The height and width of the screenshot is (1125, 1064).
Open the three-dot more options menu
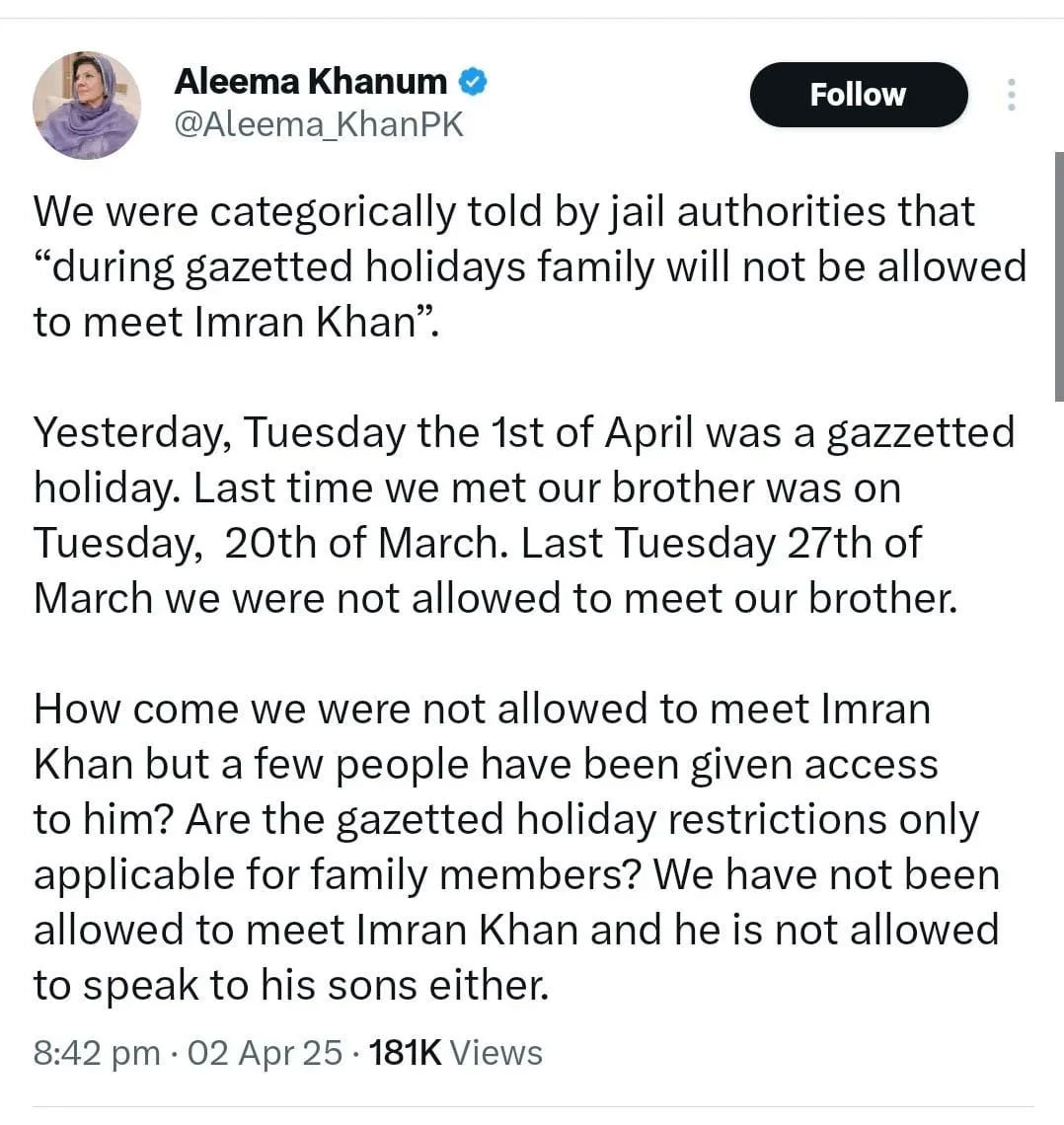pos(1010,95)
